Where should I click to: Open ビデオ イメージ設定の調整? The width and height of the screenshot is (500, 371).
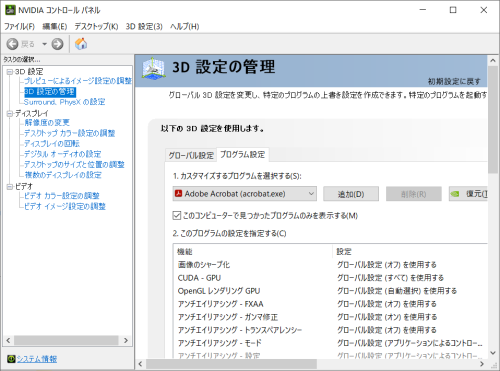pyautogui.click(x=65, y=206)
